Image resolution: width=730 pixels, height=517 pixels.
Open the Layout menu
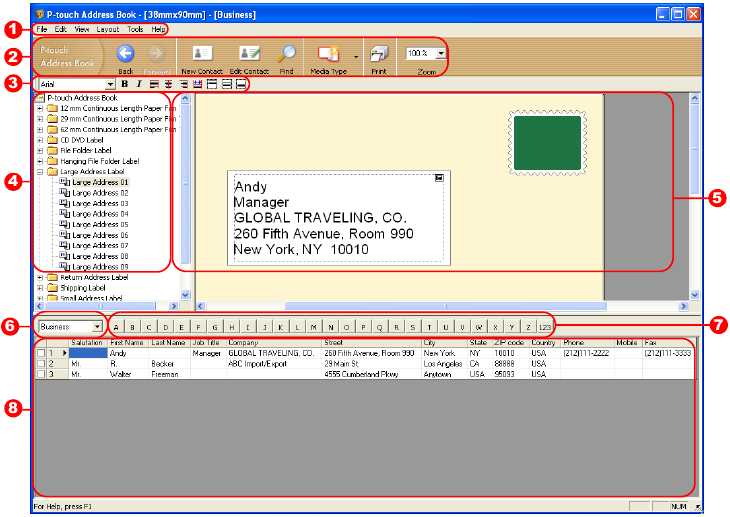tap(108, 29)
